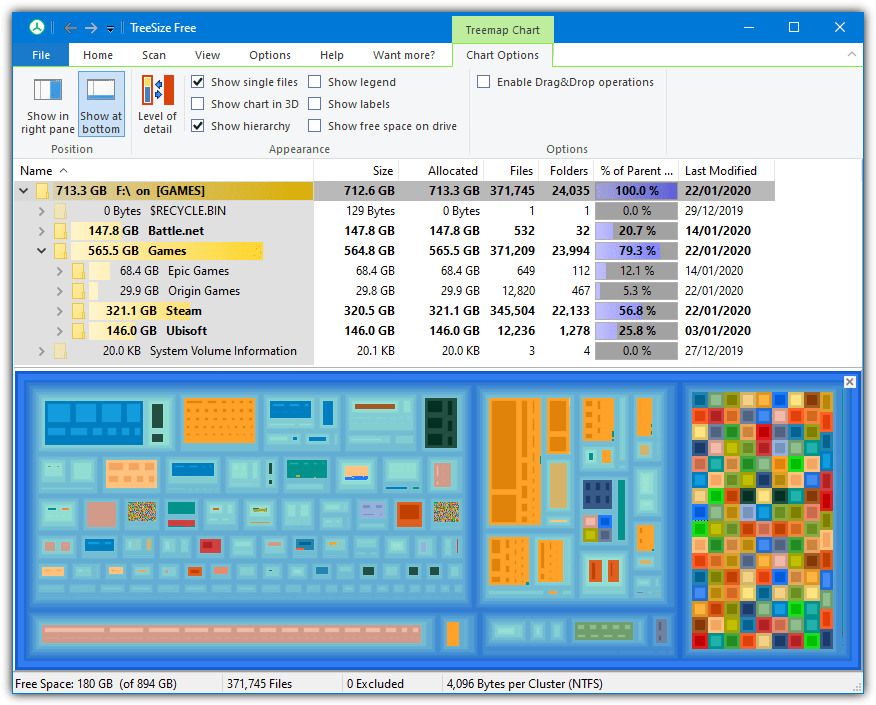
Task: Close the treemap chart panel
Action: click(849, 381)
